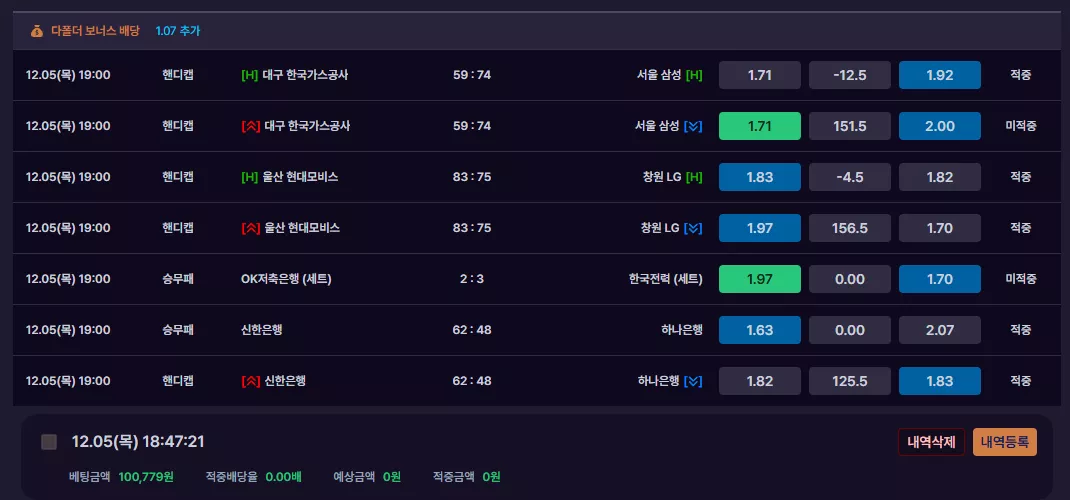Viewport: 1070px width, 500px height.
Task: Select blue 1.83 odds in the -4.5 row
Action: (760, 177)
